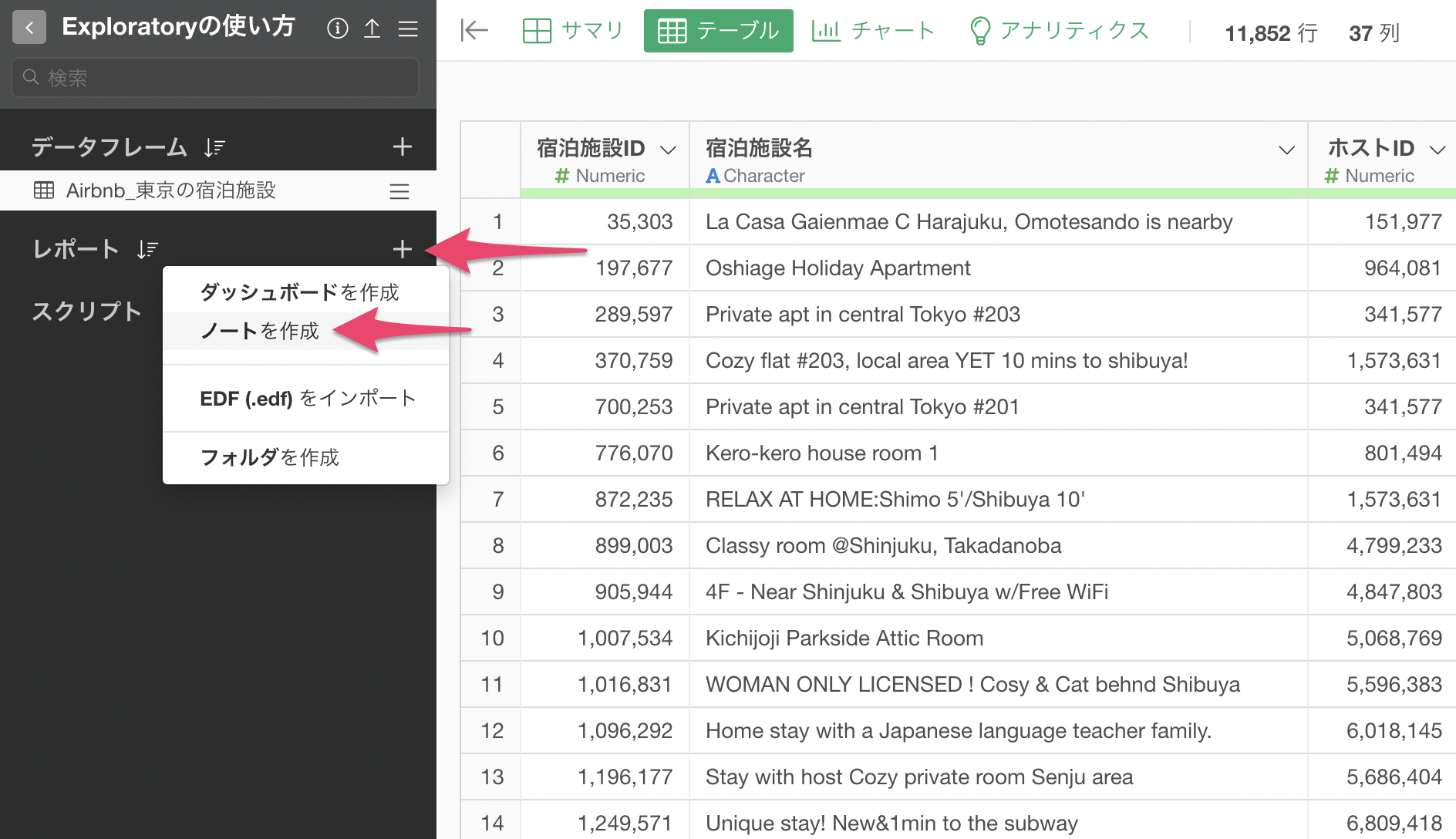Add a new data frame with plus icon
Image resolution: width=1456 pixels, height=839 pixels.
pos(402,147)
